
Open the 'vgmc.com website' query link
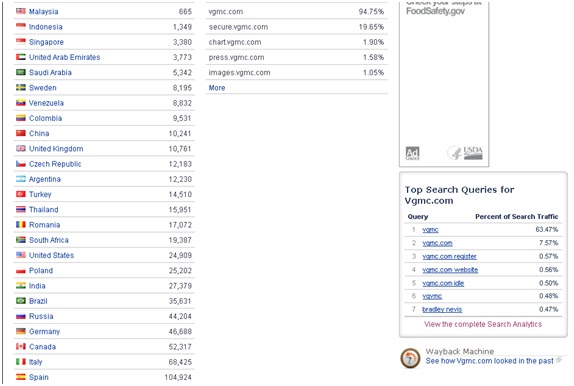[450, 270]
